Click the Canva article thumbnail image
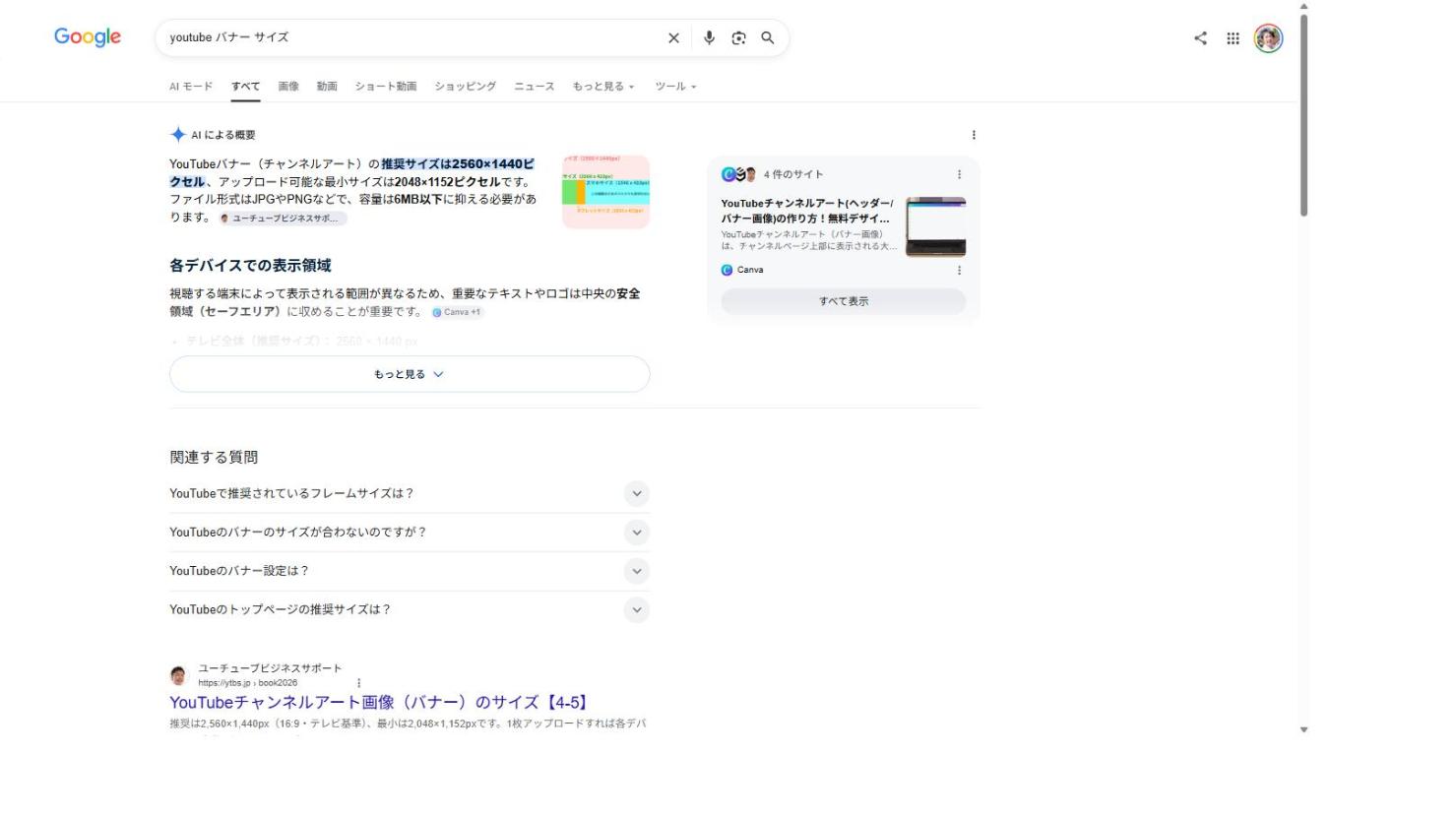This screenshot has width=1456, height=818. [936, 226]
